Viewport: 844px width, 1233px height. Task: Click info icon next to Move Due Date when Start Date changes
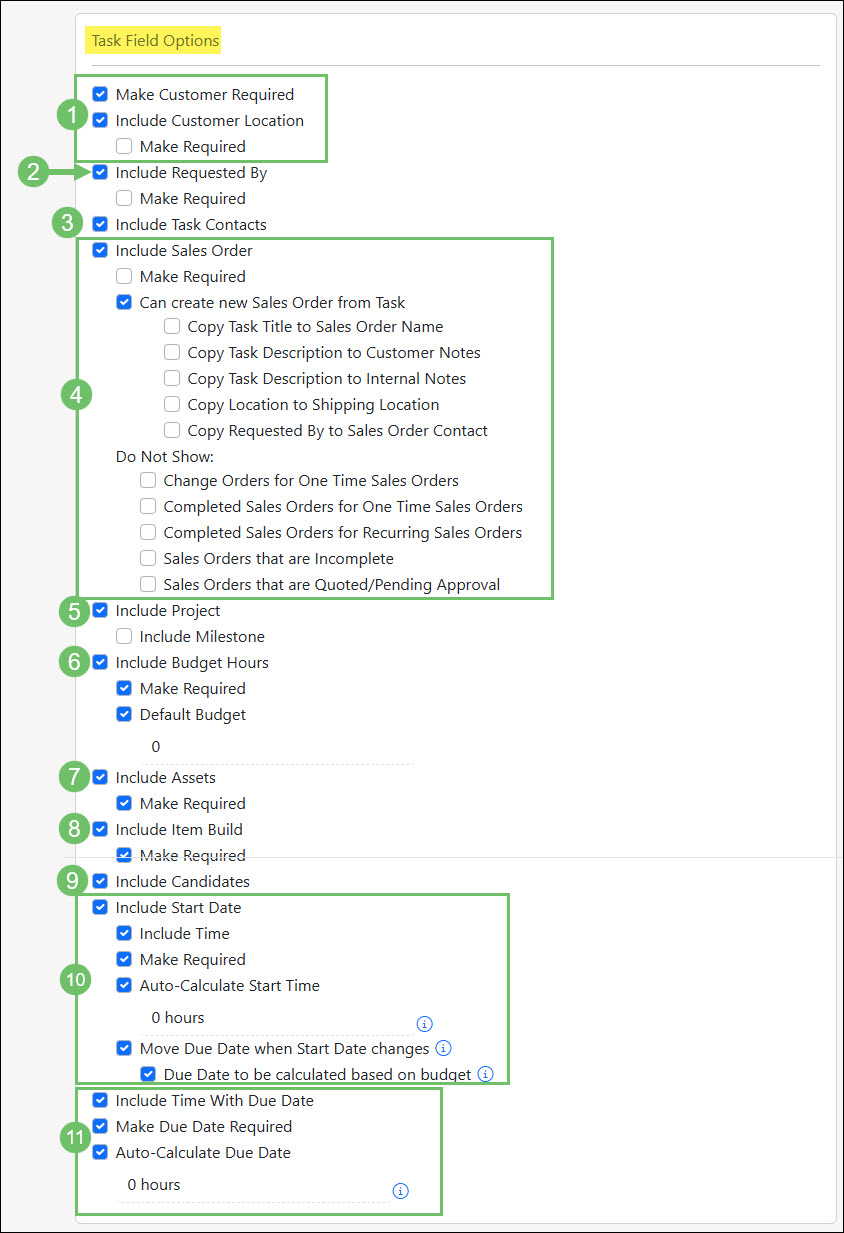click(x=444, y=1048)
